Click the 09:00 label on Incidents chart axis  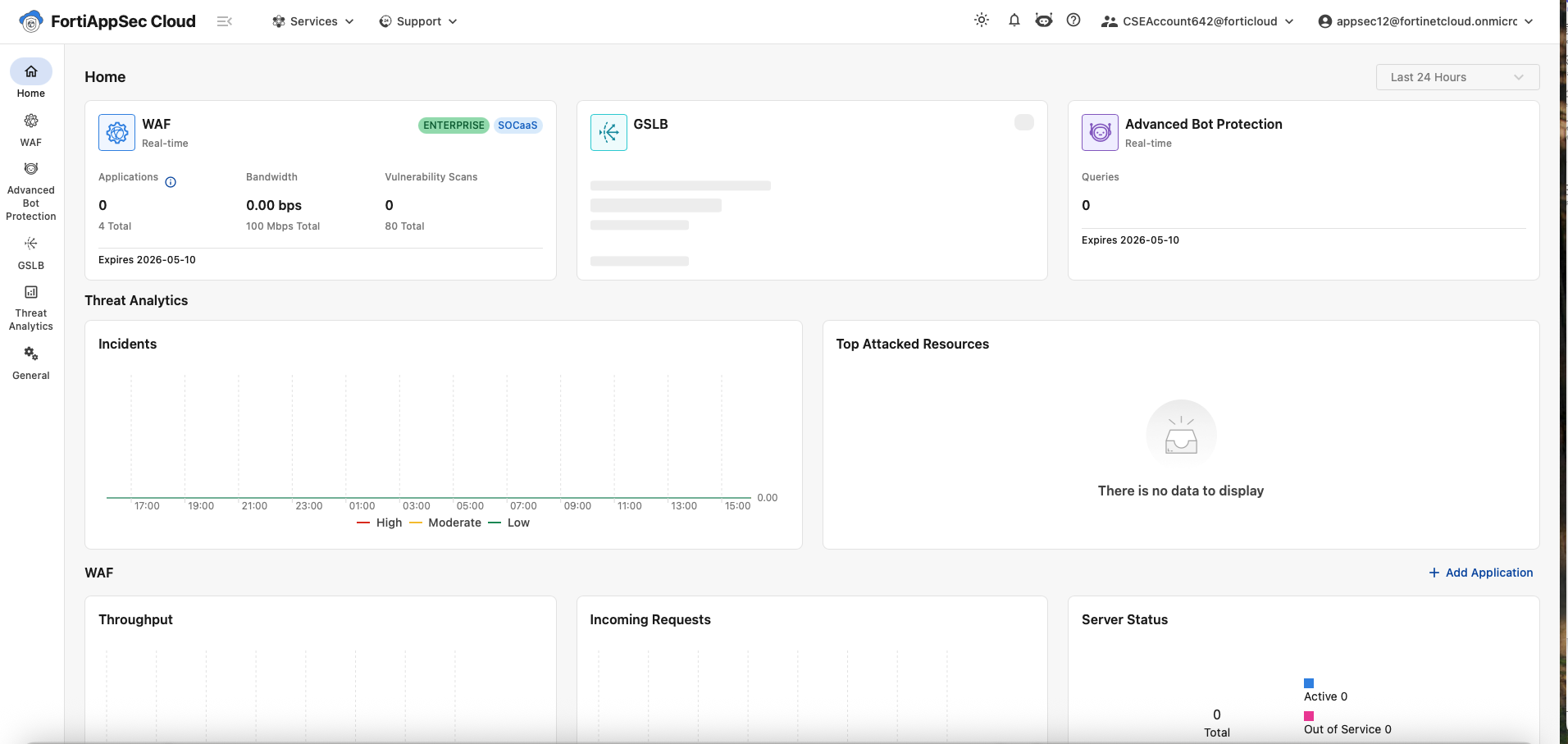[x=577, y=506]
